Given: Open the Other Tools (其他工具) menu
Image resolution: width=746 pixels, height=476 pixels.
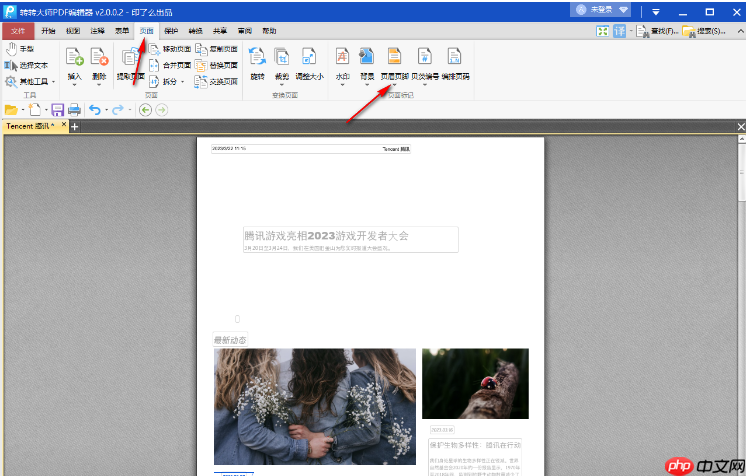Looking at the screenshot, I should (x=29, y=81).
